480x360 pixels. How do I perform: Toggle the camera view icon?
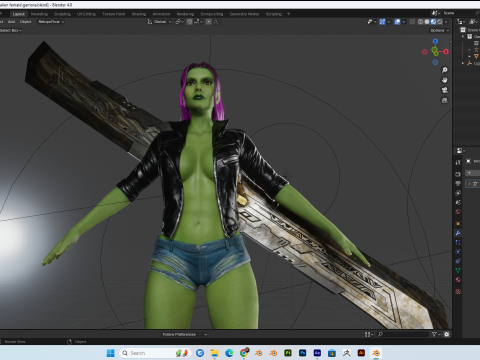(445, 90)
